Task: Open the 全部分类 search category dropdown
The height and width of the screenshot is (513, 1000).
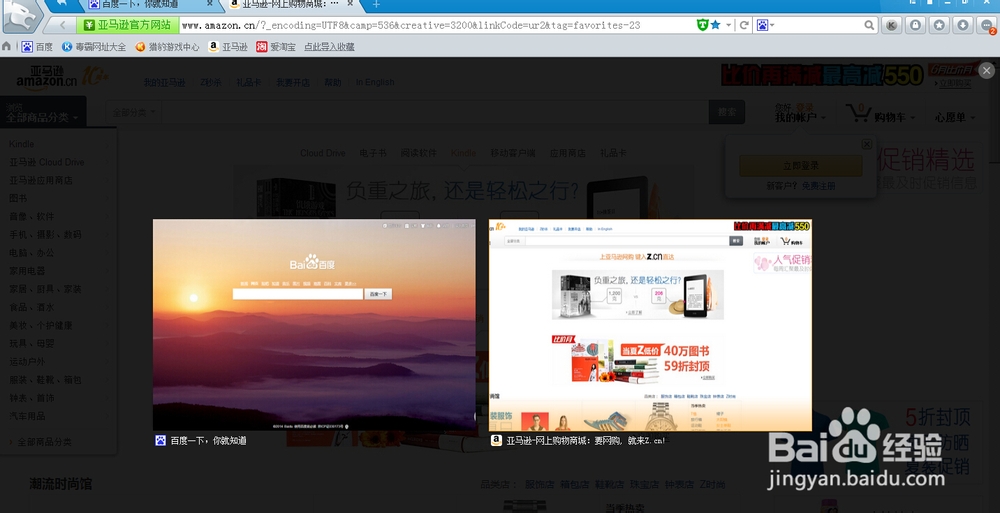Action: [x=134, y=112]
